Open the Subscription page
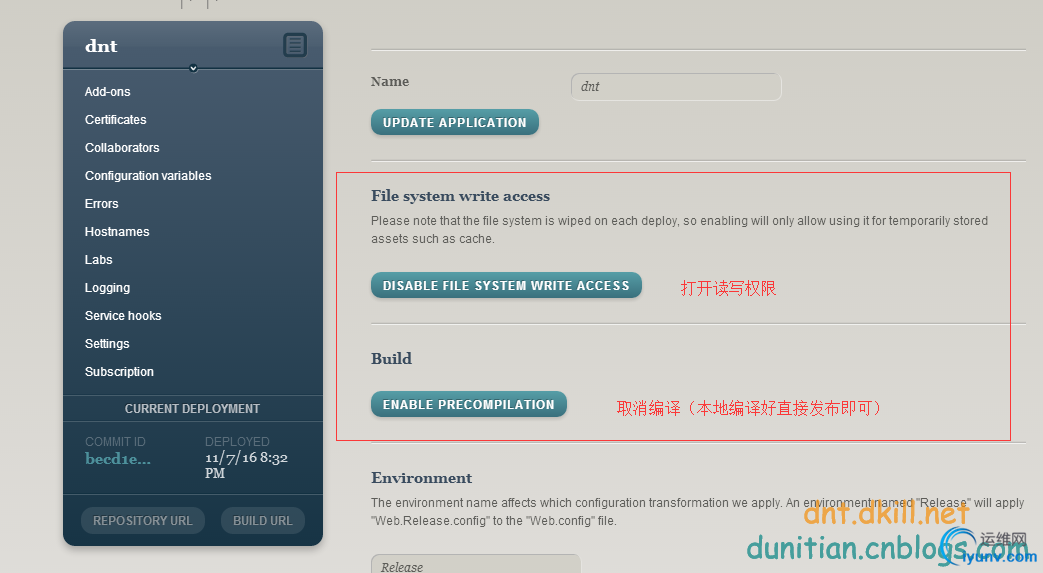1043x573 pixels. coord(119,371)
